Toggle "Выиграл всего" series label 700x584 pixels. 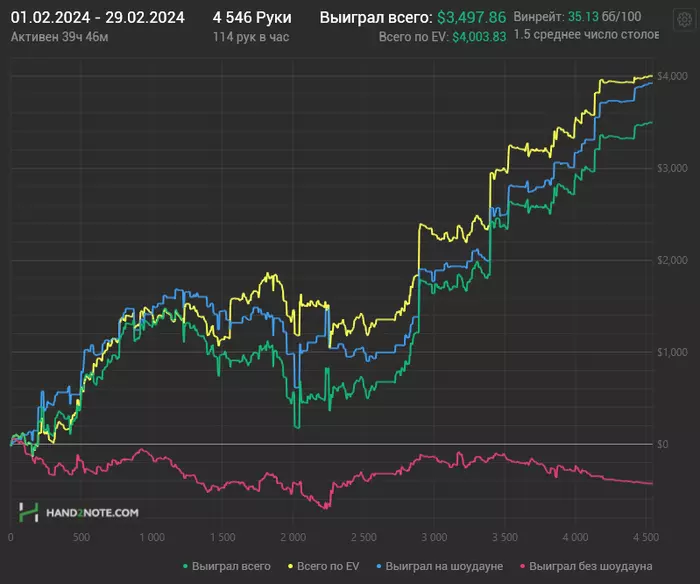coord(231,567)
